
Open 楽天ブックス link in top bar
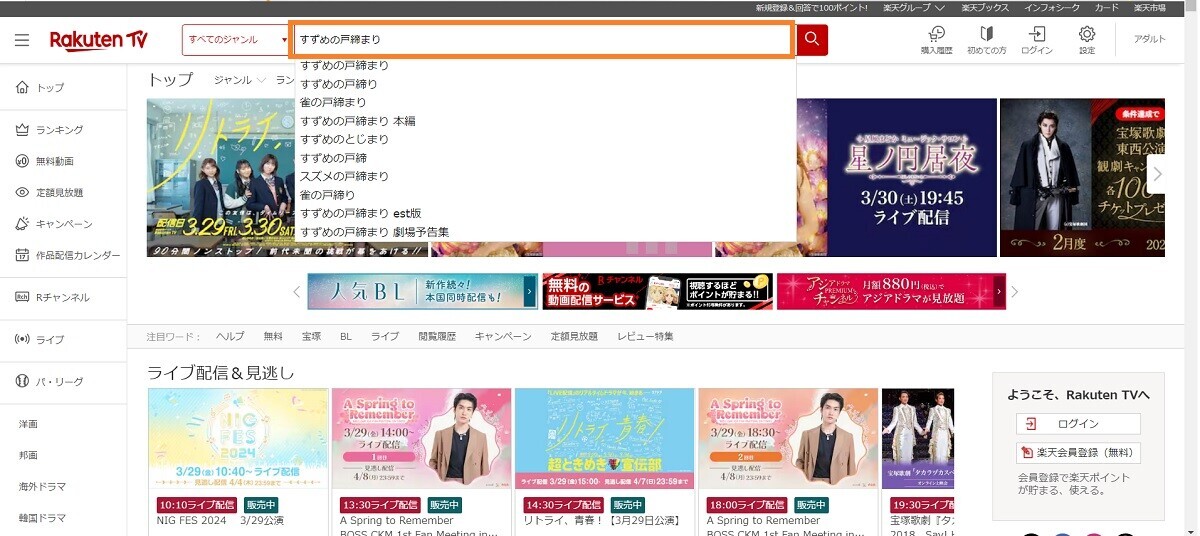[983, 8]
